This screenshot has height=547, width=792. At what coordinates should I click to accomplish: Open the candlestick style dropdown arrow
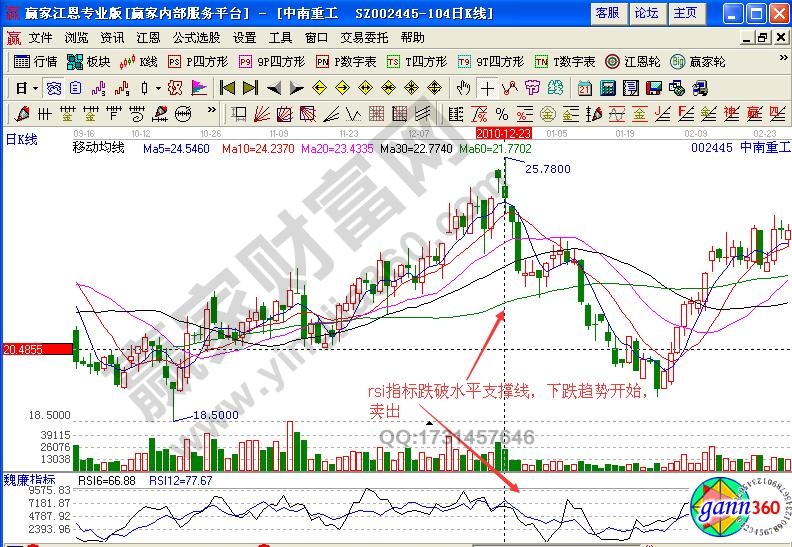click(159, 88)
